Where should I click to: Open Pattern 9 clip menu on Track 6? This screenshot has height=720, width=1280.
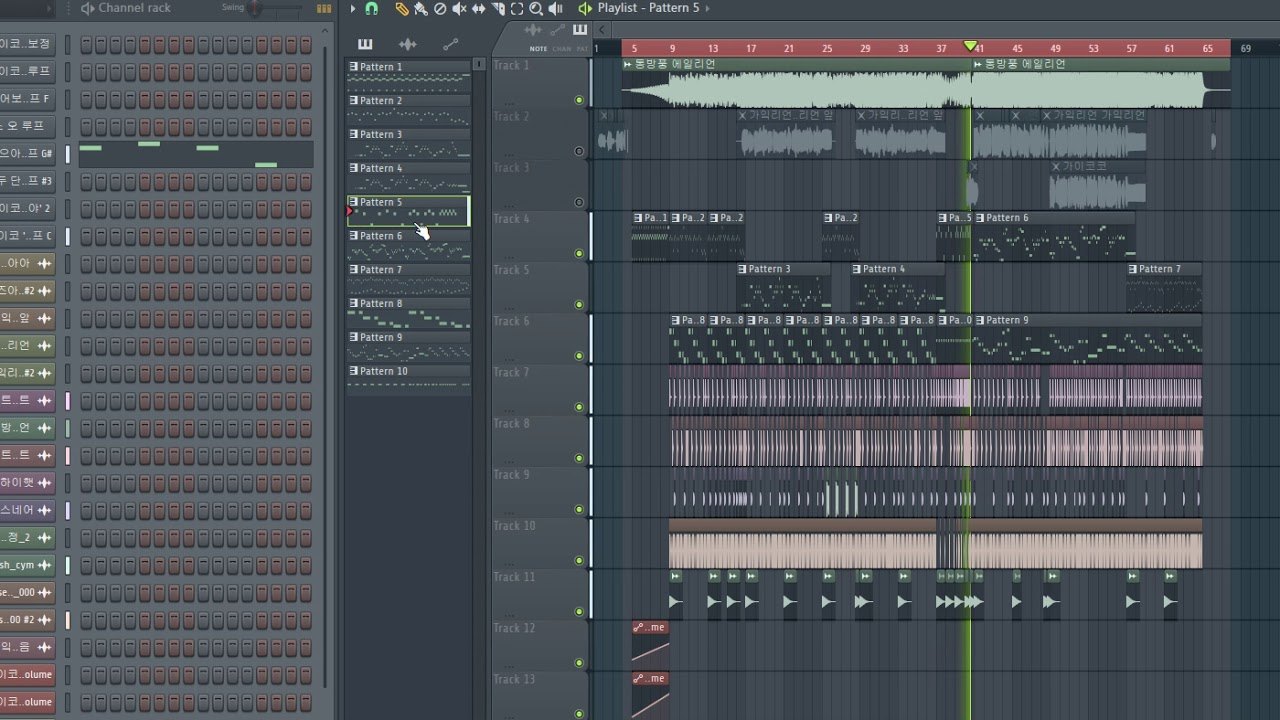981,321
